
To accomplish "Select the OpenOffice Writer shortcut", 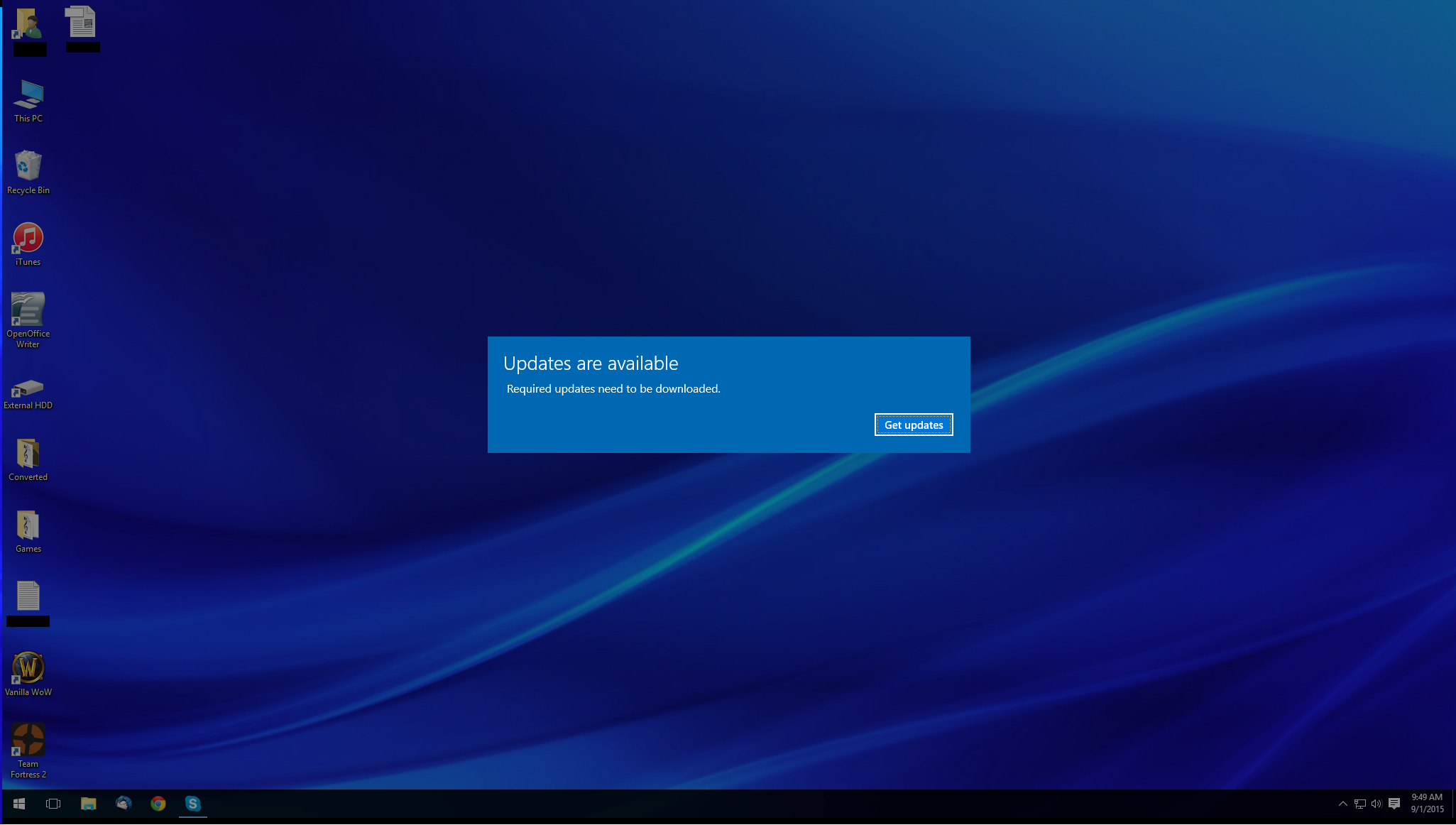I will 28,319.
